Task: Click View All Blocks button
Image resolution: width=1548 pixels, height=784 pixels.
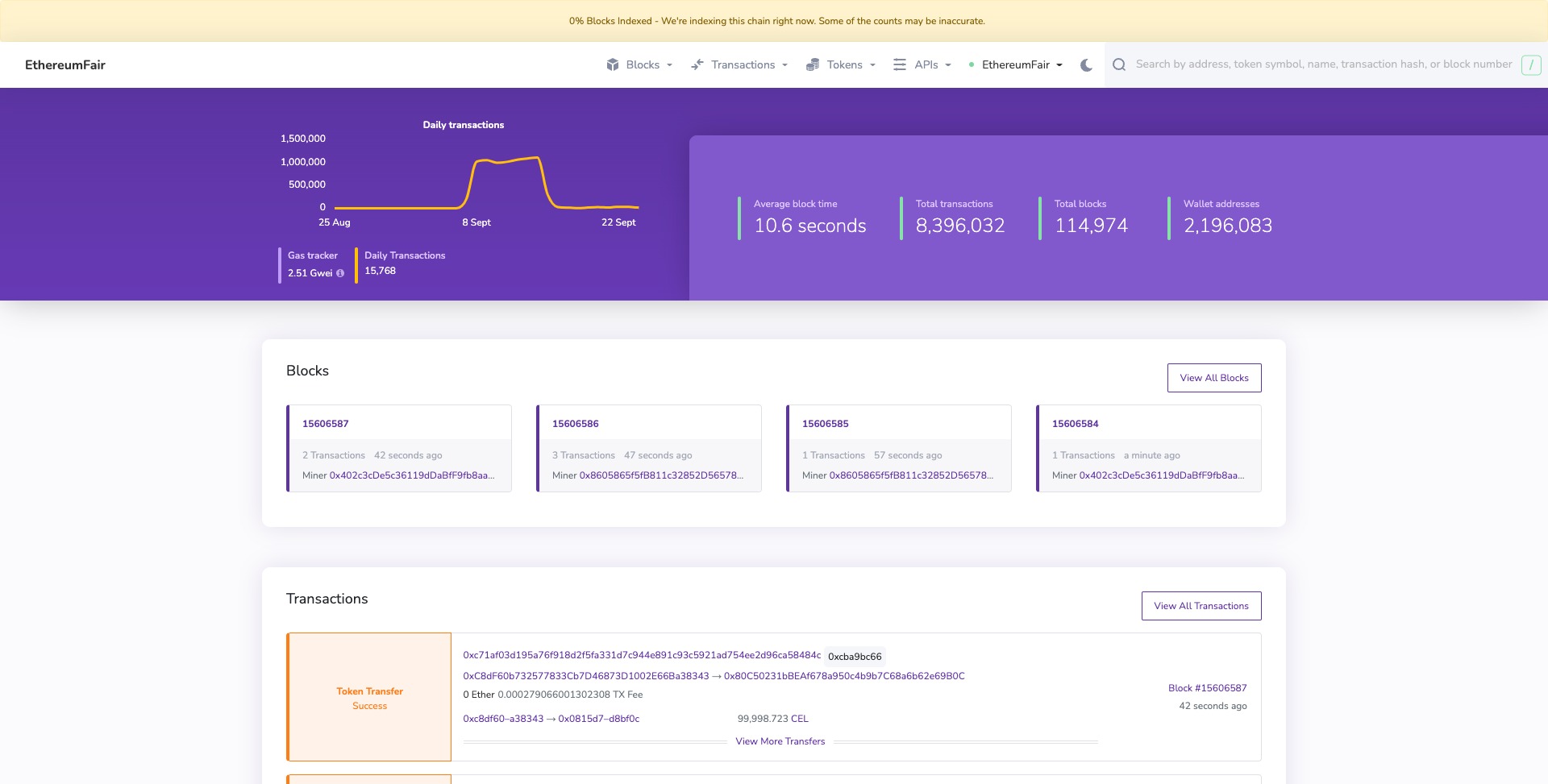Action: click(x=1213, y=378)
